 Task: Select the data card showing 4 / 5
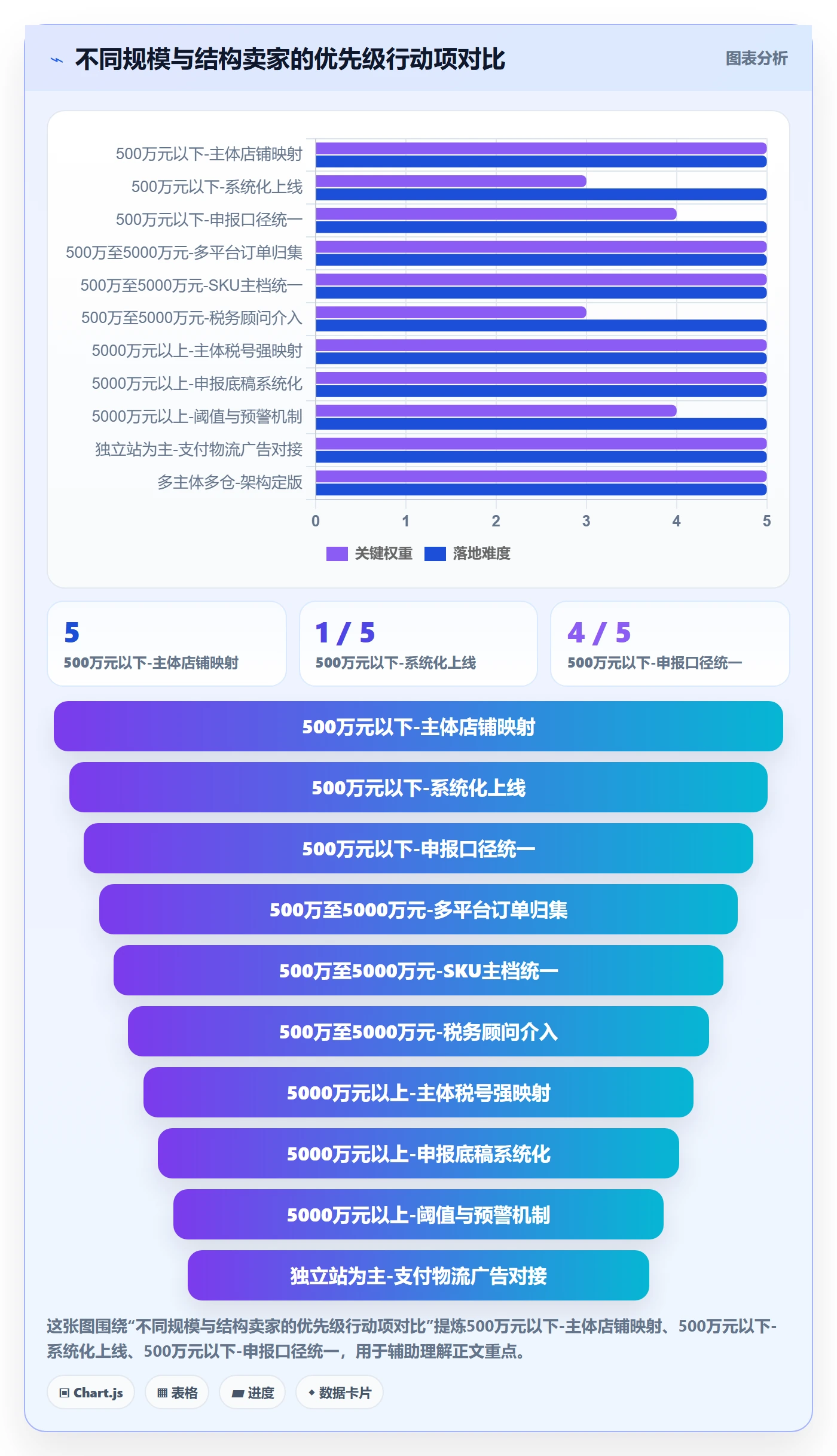pos(670,644)
